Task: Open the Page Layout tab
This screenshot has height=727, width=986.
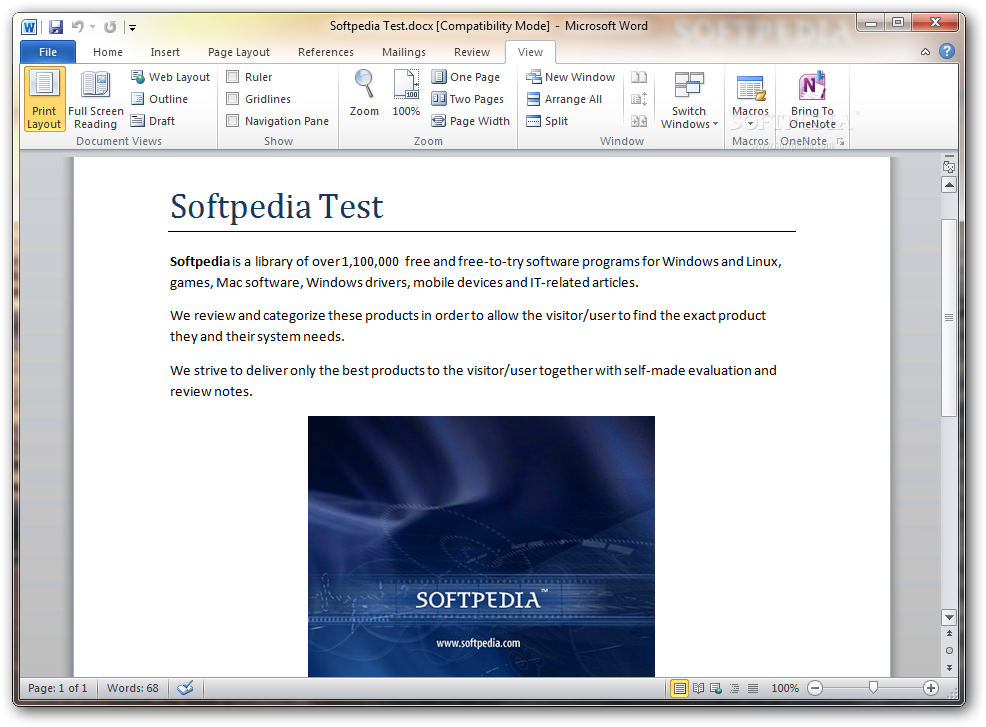Action: [x=238, y=52]
